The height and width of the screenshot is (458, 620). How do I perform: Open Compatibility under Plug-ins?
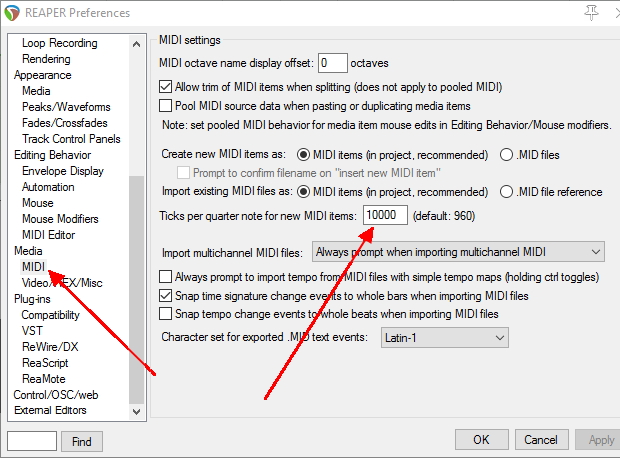click(x=51, y=315)
